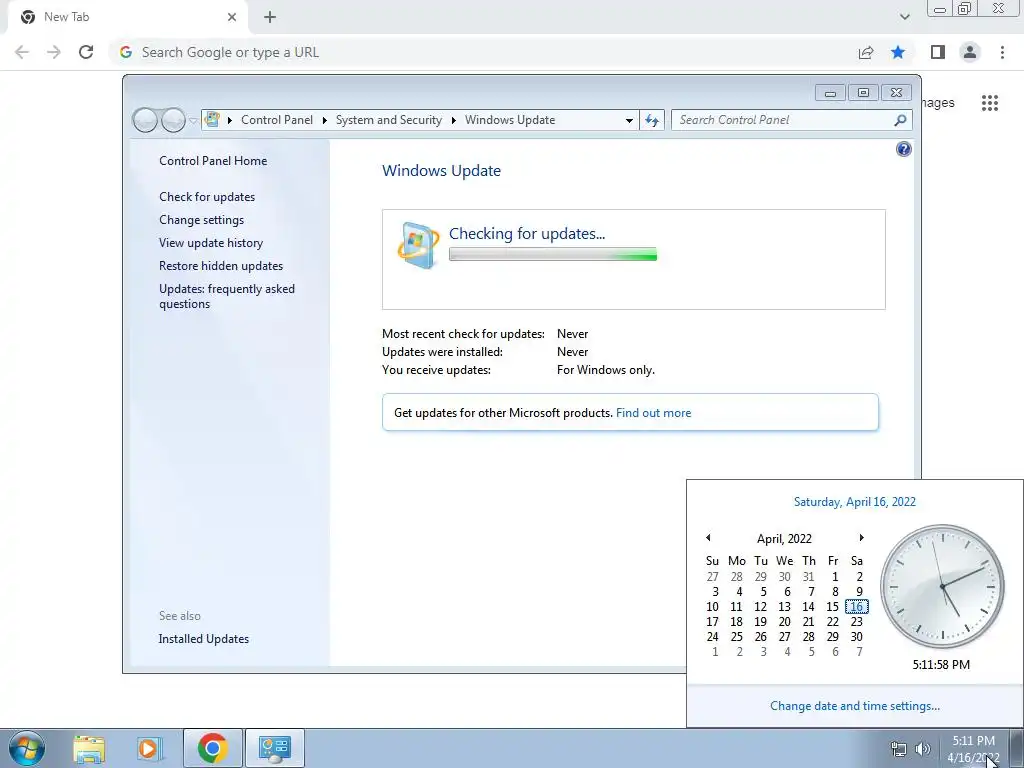Open the Google apps grid
This screenshot has height=768, width=1024.
[x=989, y=103]
